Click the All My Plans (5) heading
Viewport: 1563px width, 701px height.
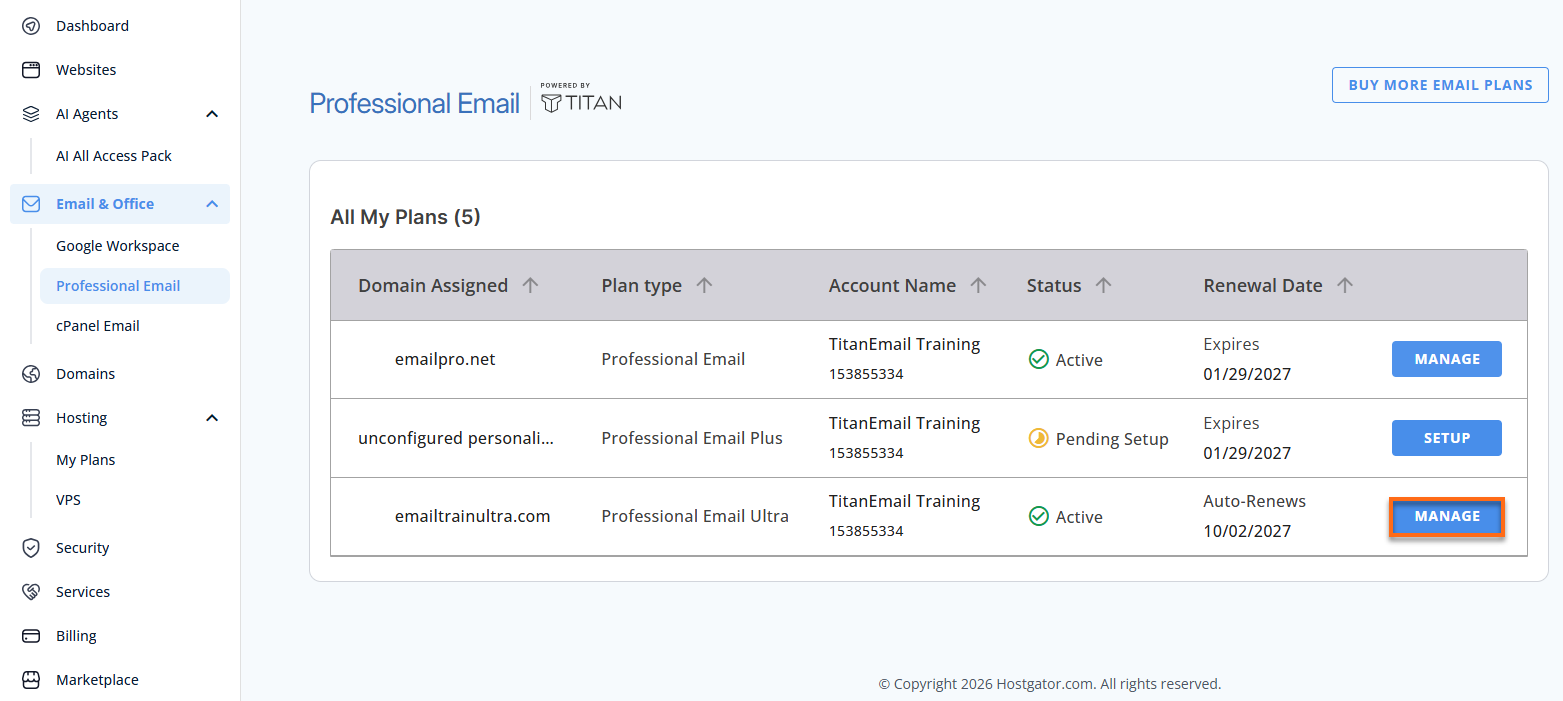tap(405, 217)
